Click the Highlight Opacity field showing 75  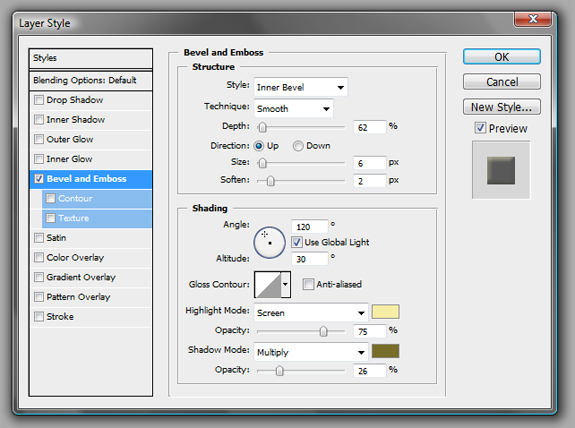tap(370, 331)
